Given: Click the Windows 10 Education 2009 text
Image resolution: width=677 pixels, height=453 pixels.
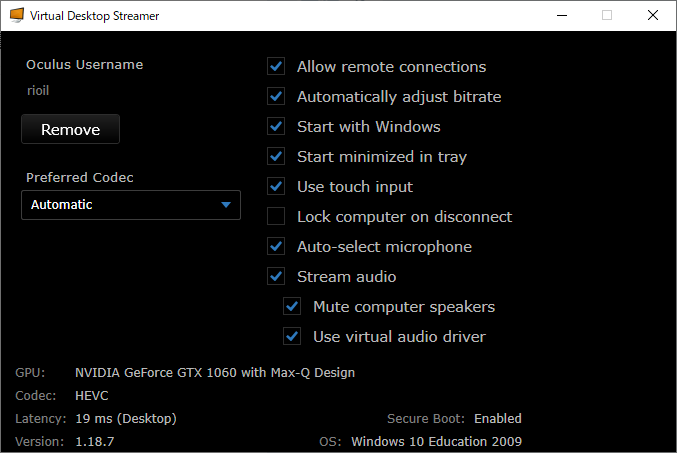Looking at the screenshot, I should click(x=437, y=441).
